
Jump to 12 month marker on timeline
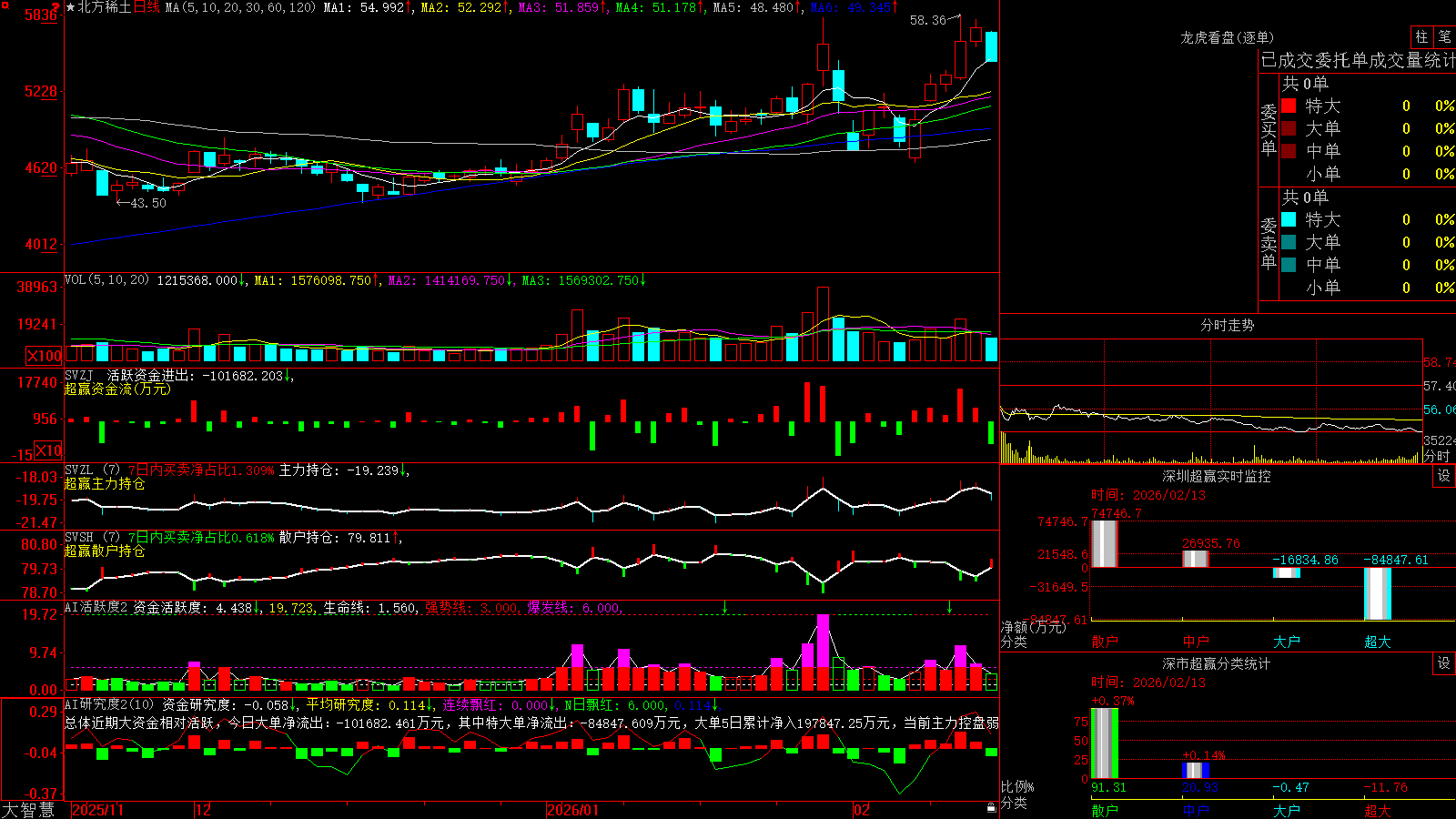203,810
